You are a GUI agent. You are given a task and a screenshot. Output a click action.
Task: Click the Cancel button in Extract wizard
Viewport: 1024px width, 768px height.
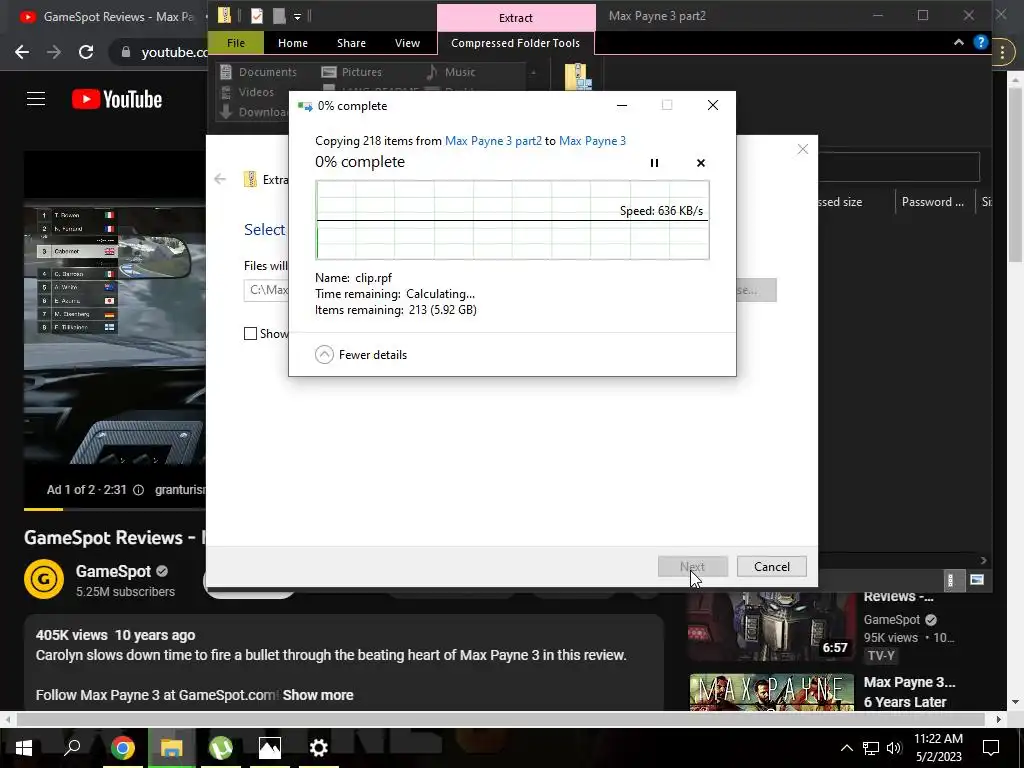[772, 567]
